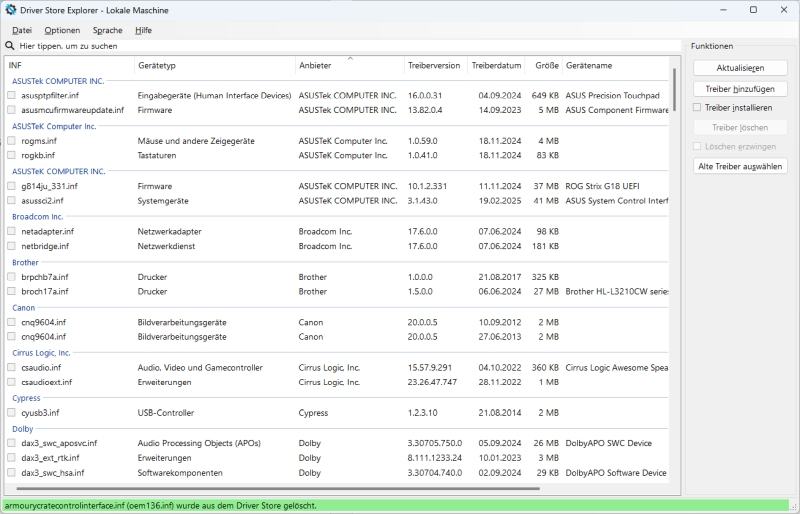Screen dimensions: 800x514
Task: Collapse the Cirrus Logic, Inc. group header
Action: 41,353
